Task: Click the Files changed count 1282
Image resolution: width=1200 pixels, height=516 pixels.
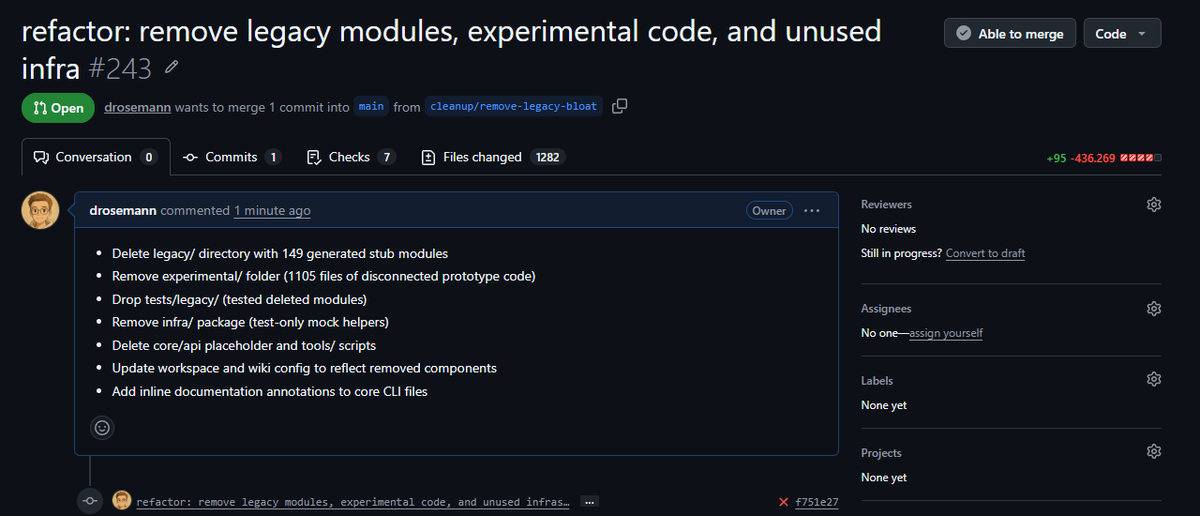Action: [548, 157]
